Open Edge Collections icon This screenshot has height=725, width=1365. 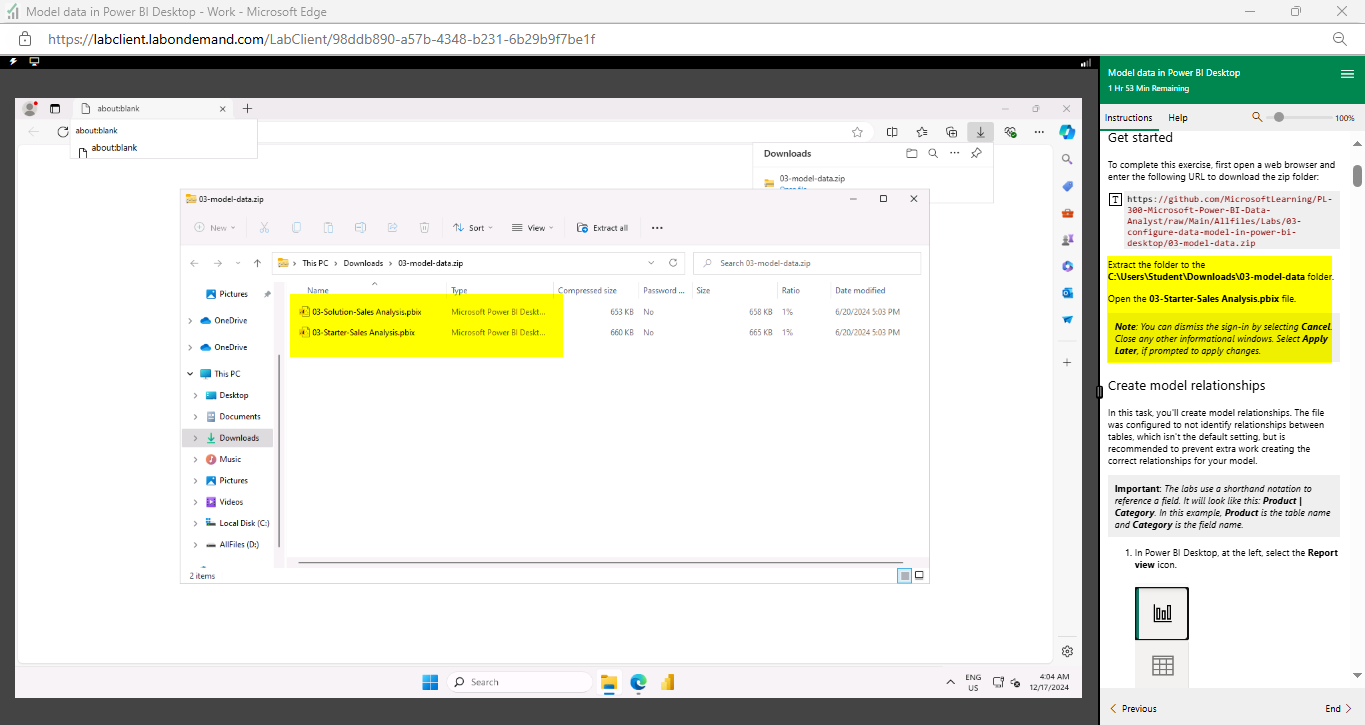tap(952, 131)
